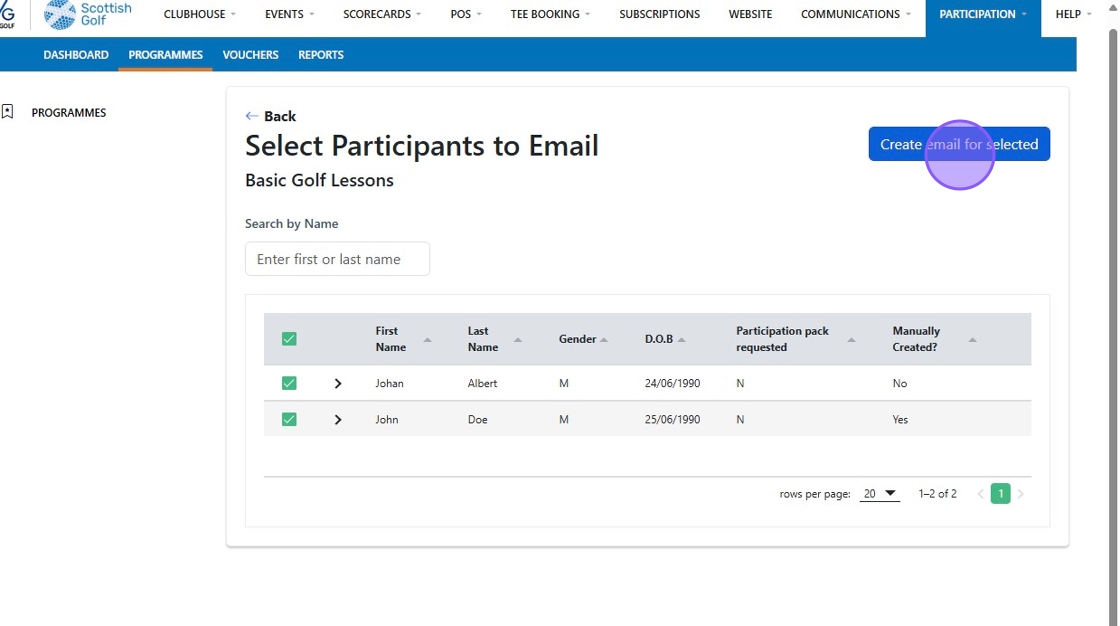This screenshot has height=626, width=1120.
Task: Toggle the select-all participants checkbox
Action: click(x=289, y=339)
